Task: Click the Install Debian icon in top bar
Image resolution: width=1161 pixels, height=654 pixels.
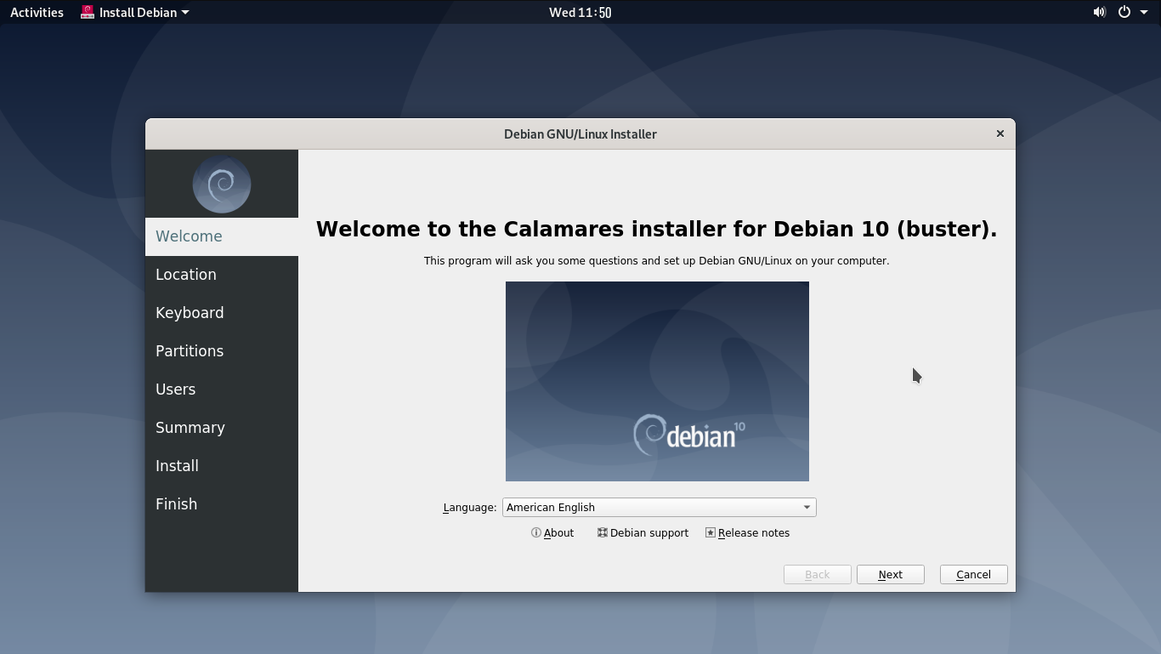Action: (x=87, y=12)
